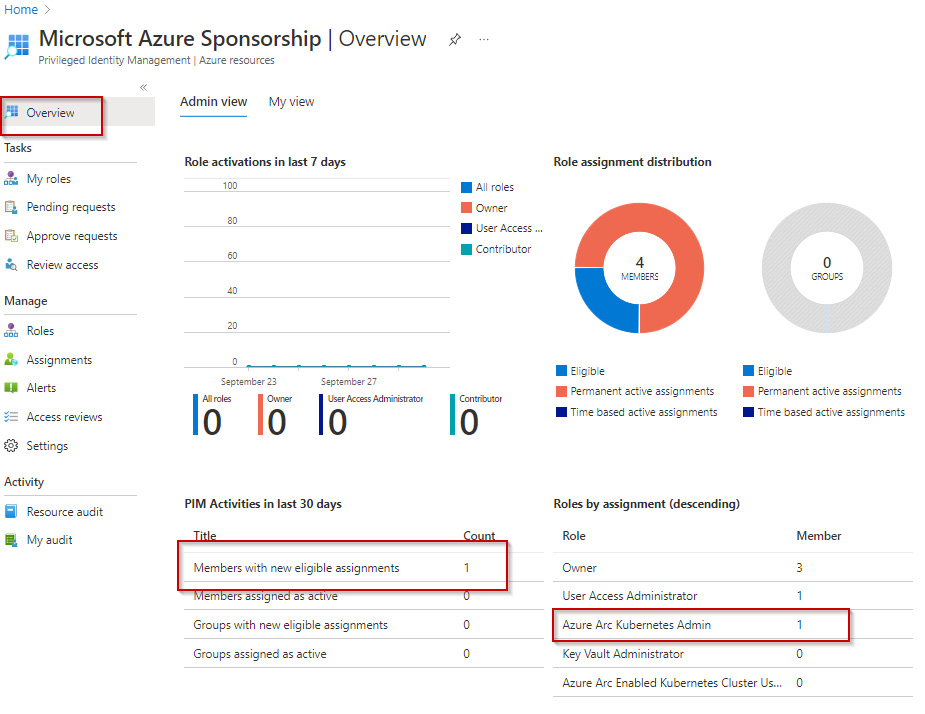Open the Alerts page
The width and height of the screenshot is (925, 714).
click(41, 388)
